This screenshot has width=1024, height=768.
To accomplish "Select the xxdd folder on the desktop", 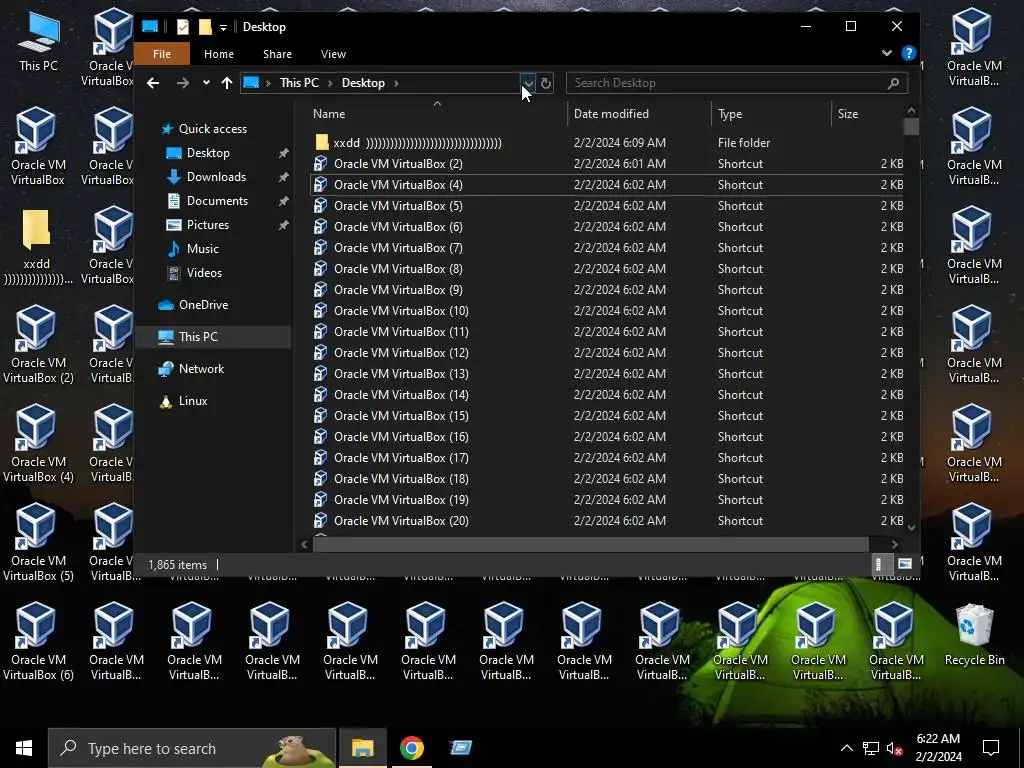I will tap(37, 247).
